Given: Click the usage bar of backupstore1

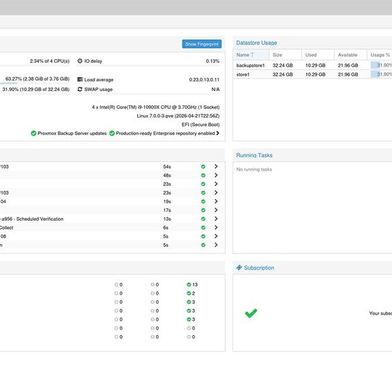Looking at the screenshot, I should (x=381, y=65).
